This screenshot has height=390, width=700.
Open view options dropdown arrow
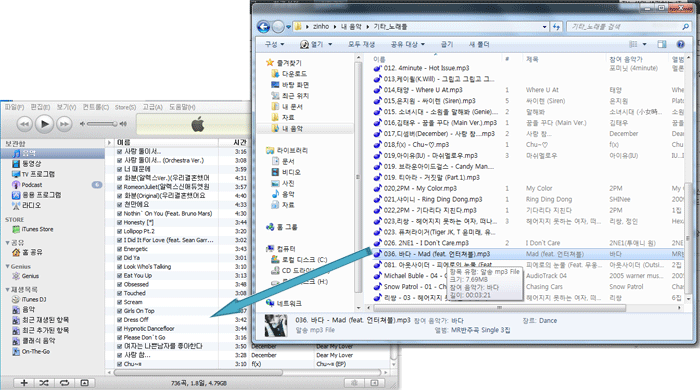(644, 44)
